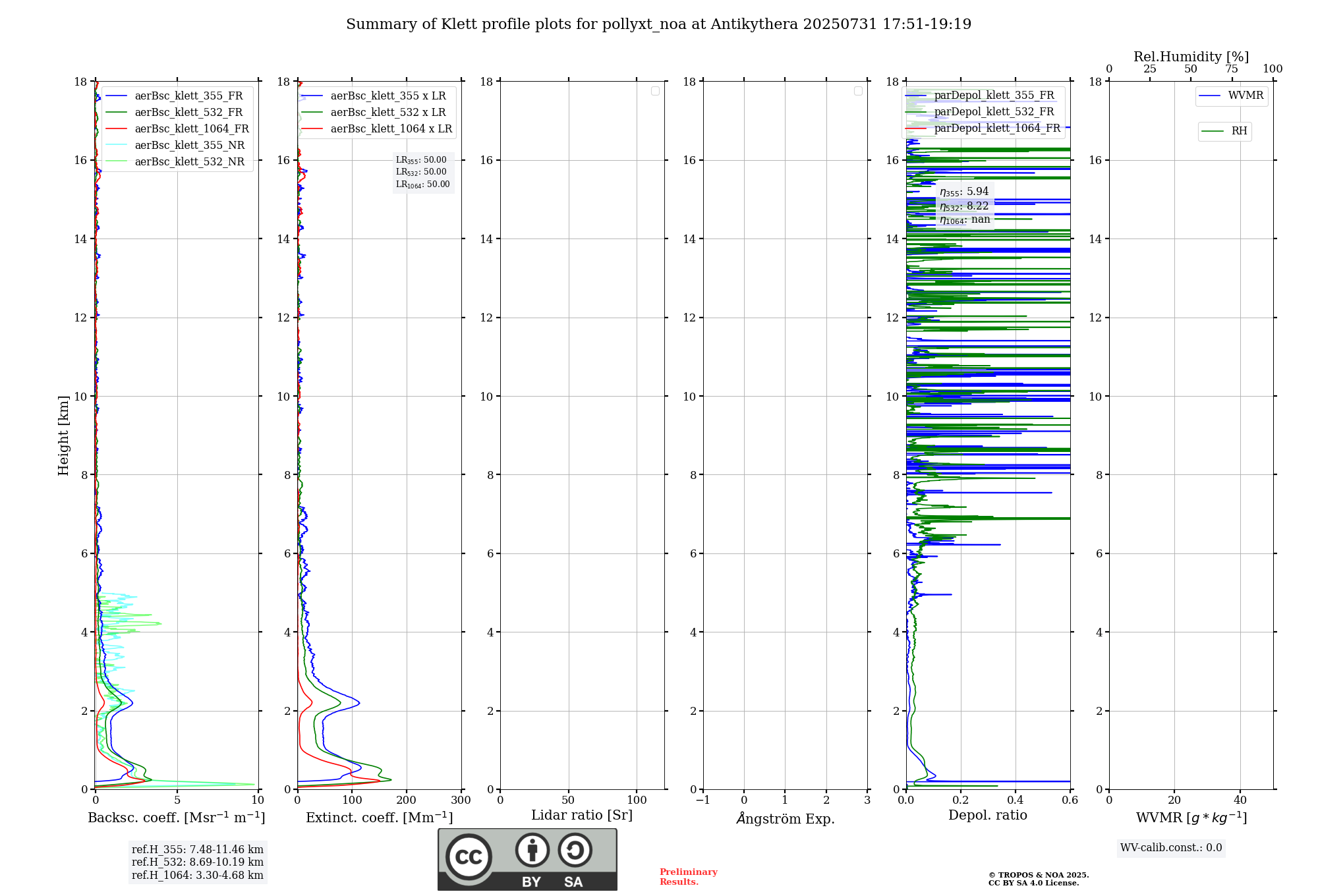Click ref.H_1064: 3.30-4.68 km text
This screenshot has width=1318, height=896.
(x=198, y=876)
